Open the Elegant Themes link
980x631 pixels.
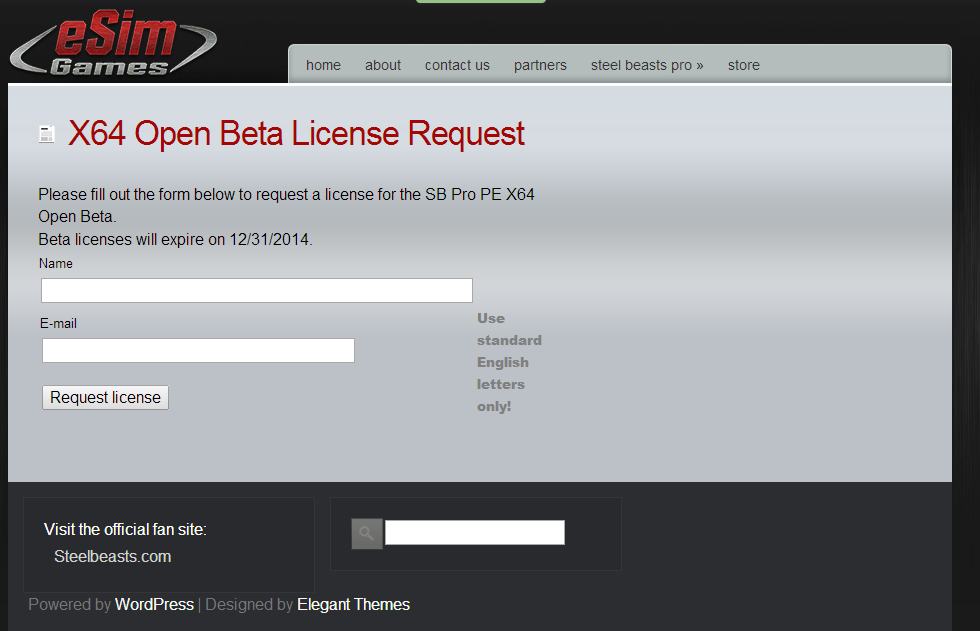pyautogui.click(x=353, y=605)
